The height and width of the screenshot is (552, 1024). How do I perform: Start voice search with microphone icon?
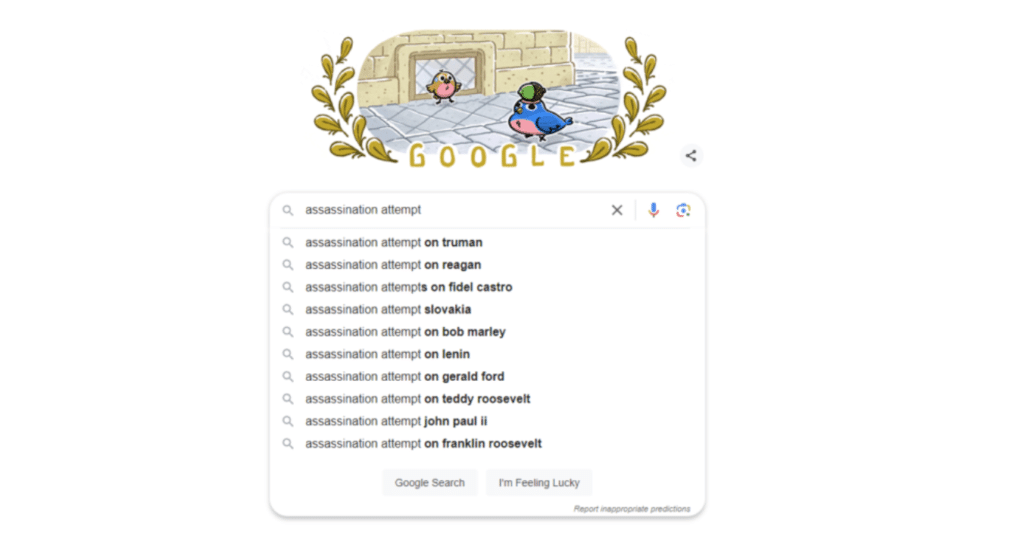click(653, 210)
